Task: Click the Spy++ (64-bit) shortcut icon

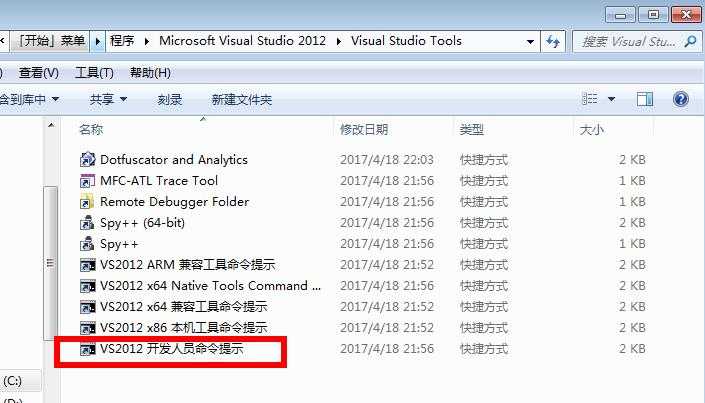Action: (x=87, y=223)
